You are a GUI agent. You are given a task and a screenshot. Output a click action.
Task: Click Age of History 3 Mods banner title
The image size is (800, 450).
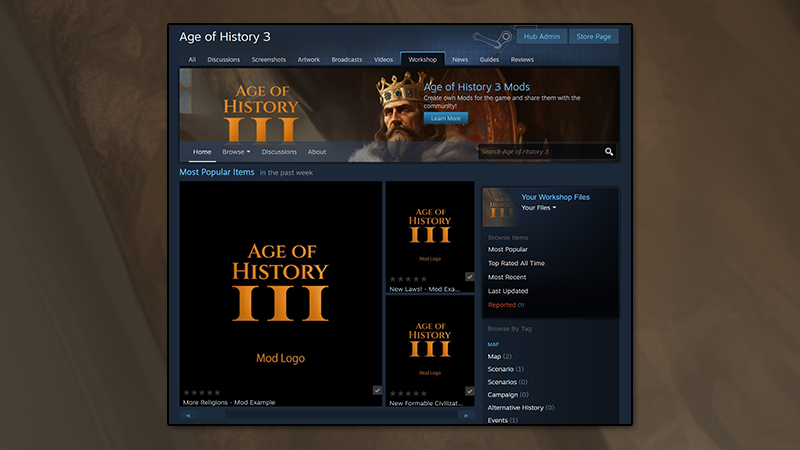[477, 87]
